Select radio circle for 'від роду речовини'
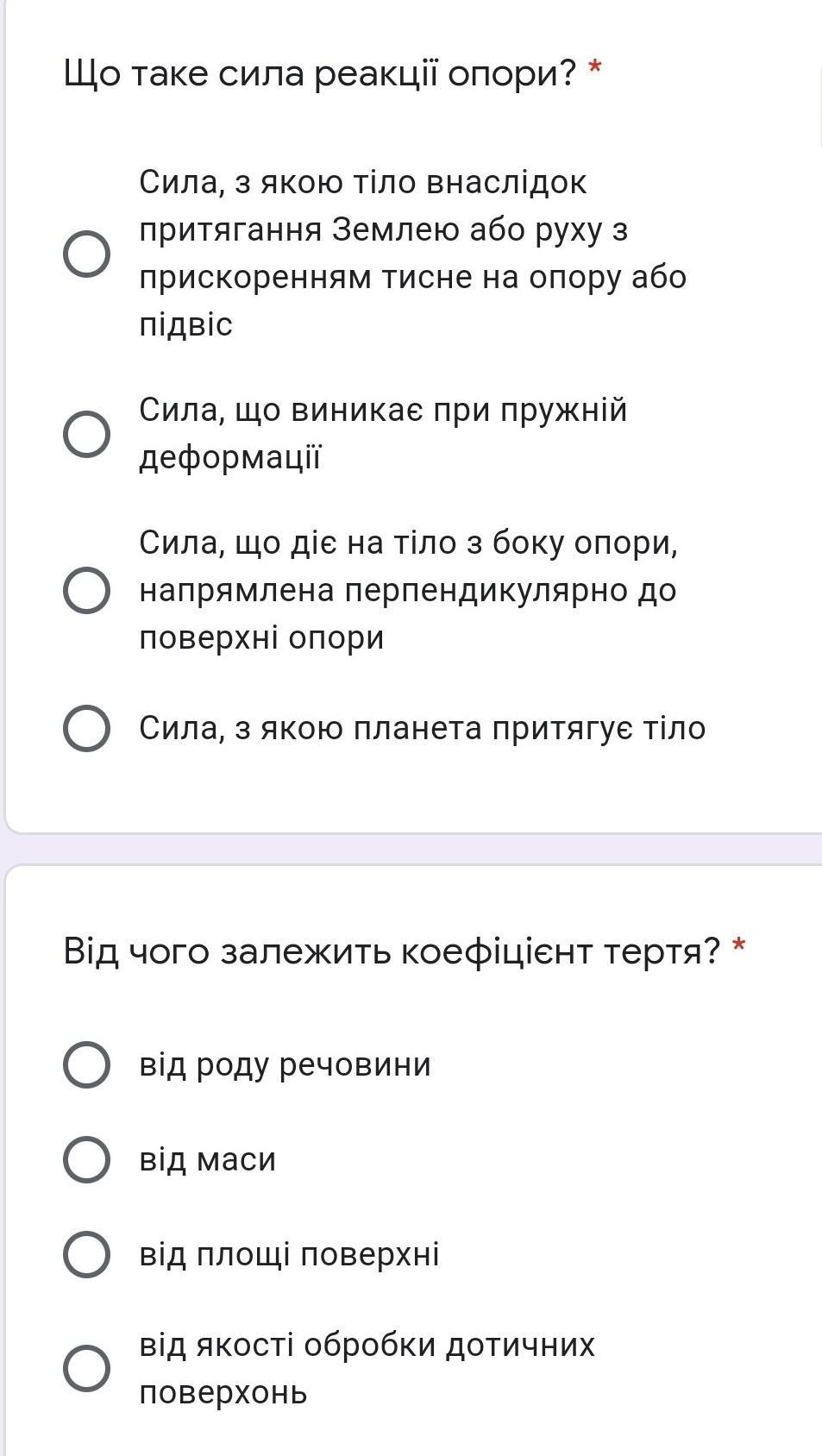The height and width of the screenshot is (1456, 822). [86, 1064]
